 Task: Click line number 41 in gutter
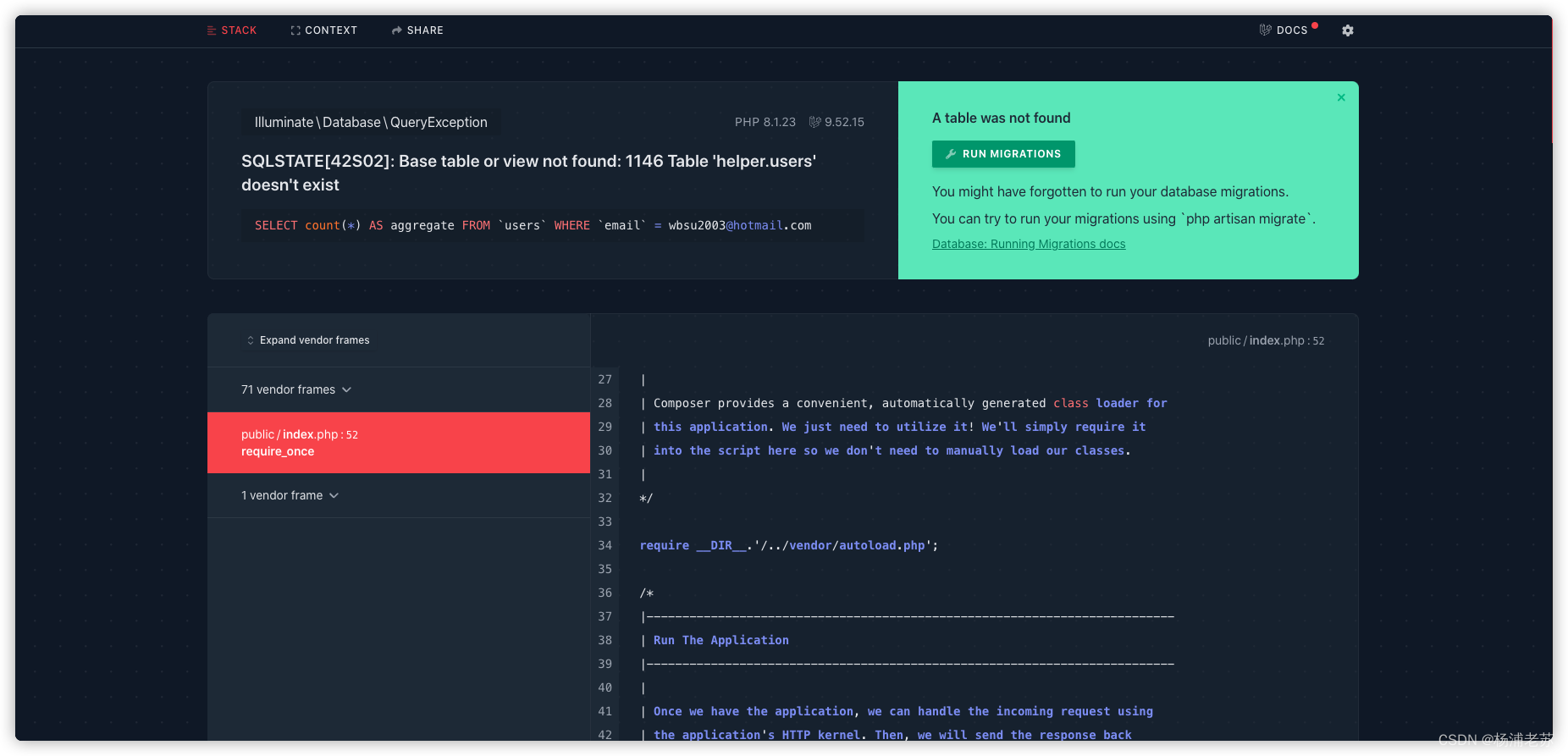[x=605, y=711]
